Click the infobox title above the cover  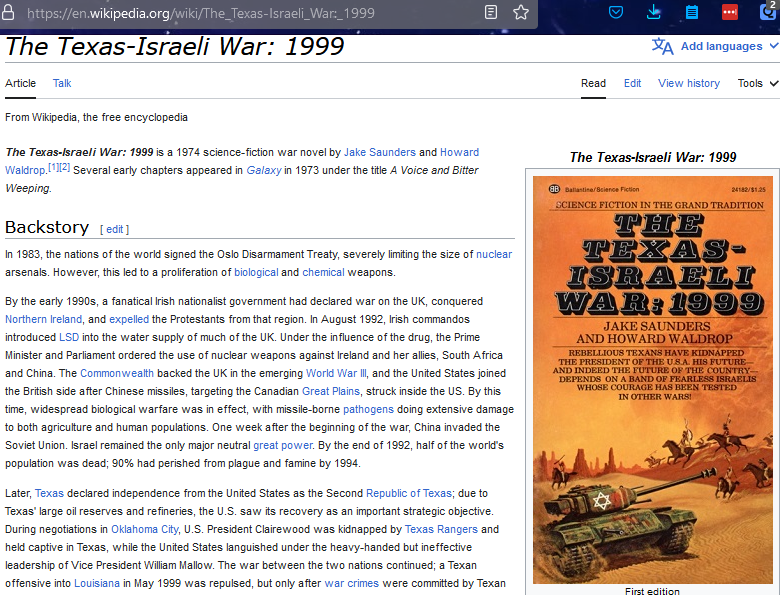(x=653, y=157)
